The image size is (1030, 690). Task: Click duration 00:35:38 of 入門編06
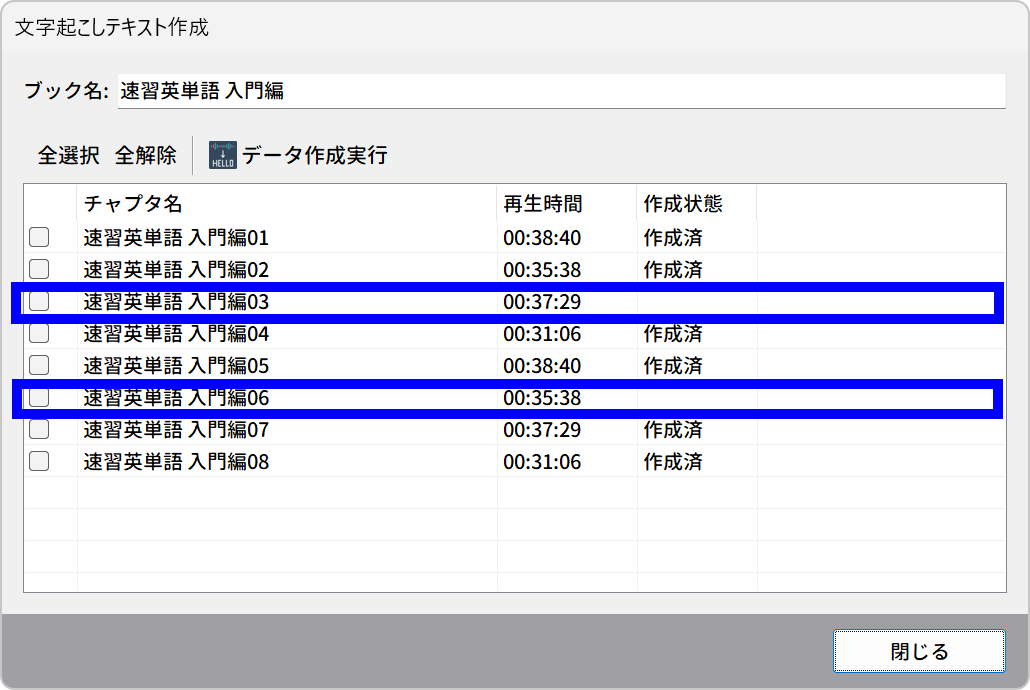pos(542,398)
